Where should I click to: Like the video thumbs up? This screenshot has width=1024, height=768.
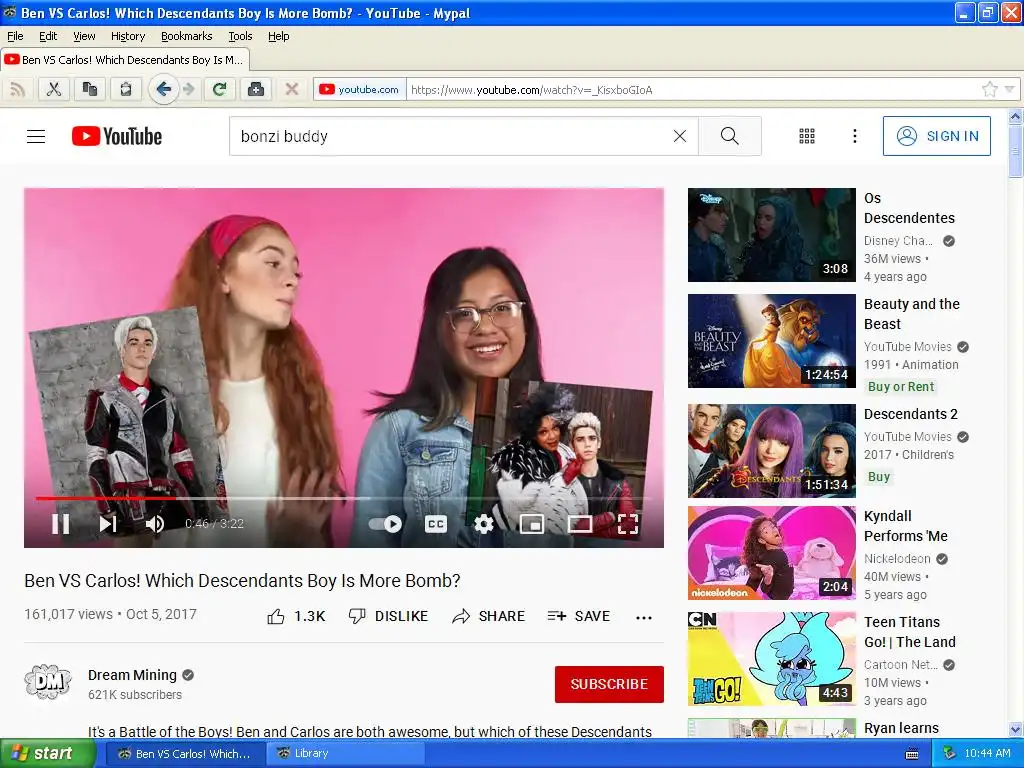296,616
